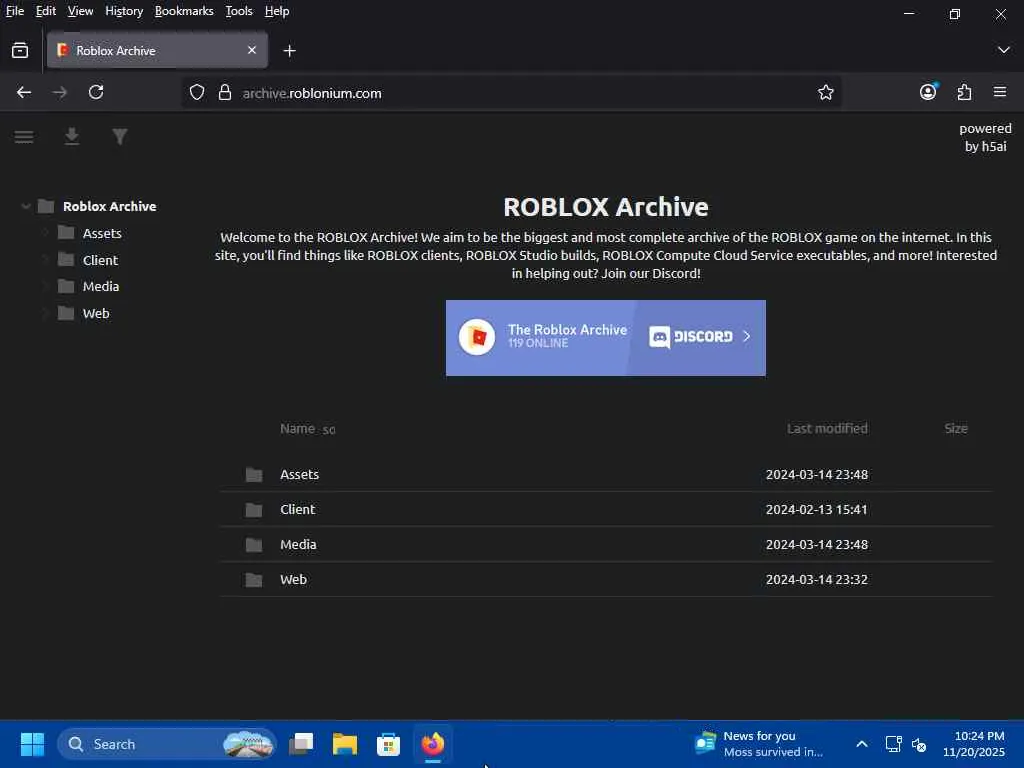Bookmark this page with the star icon
Viewport: 1024px width, 768px height.
825,93
